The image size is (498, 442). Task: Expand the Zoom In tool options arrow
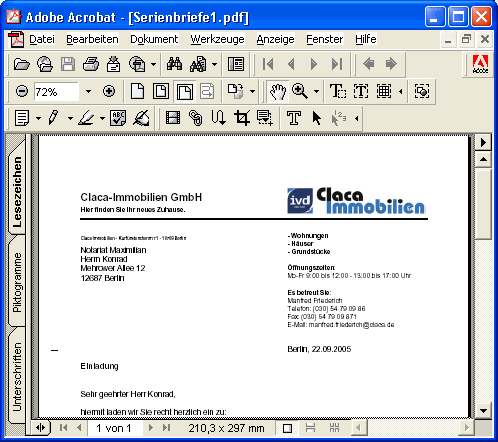point(316,91)
